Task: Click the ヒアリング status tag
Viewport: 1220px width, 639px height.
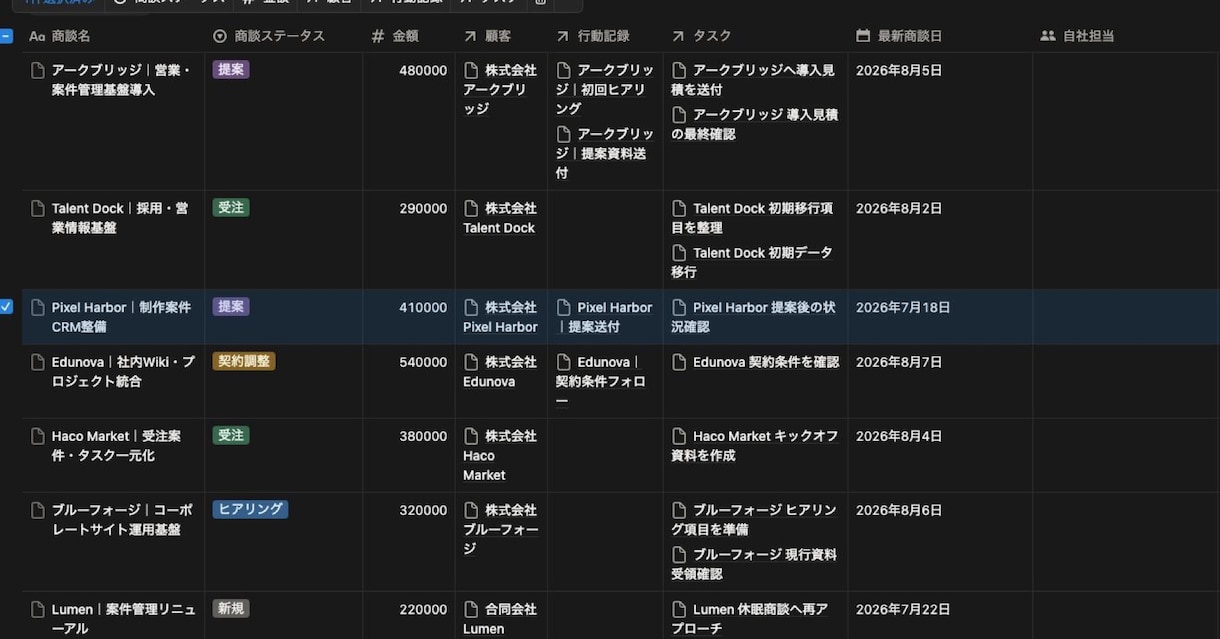Action: (x=250, y=510)
